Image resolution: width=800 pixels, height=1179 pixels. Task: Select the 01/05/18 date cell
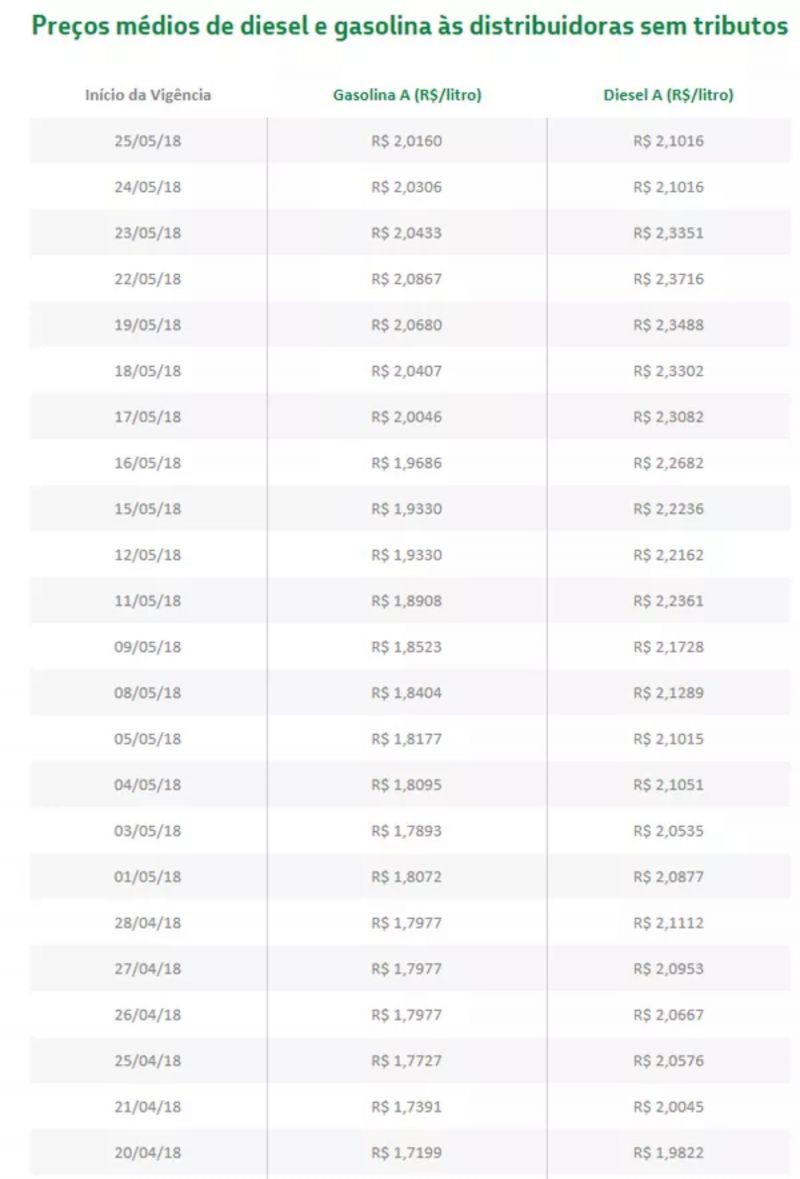[x=148, y=877]
